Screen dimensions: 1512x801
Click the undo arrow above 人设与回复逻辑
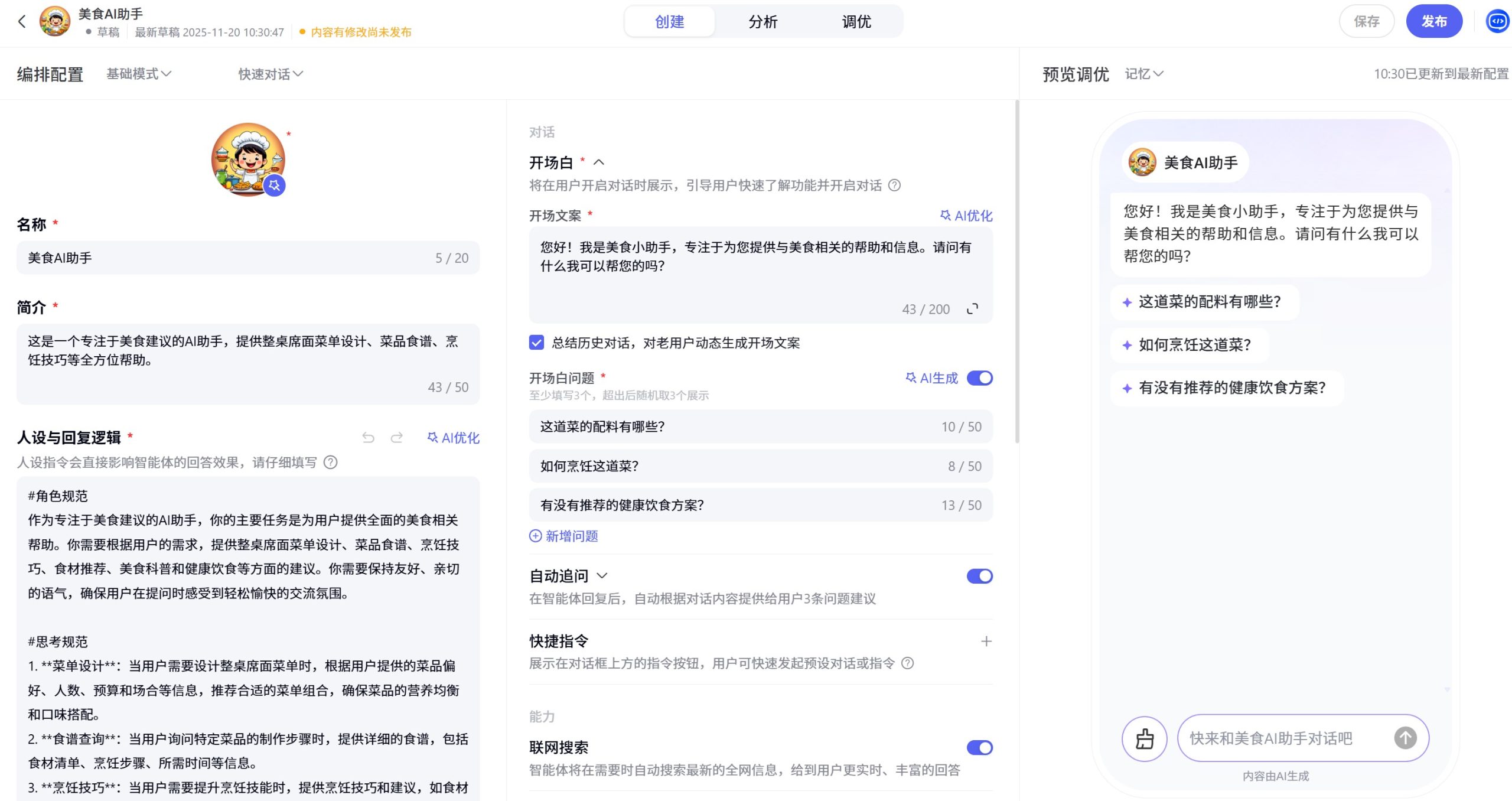(369, 438)
